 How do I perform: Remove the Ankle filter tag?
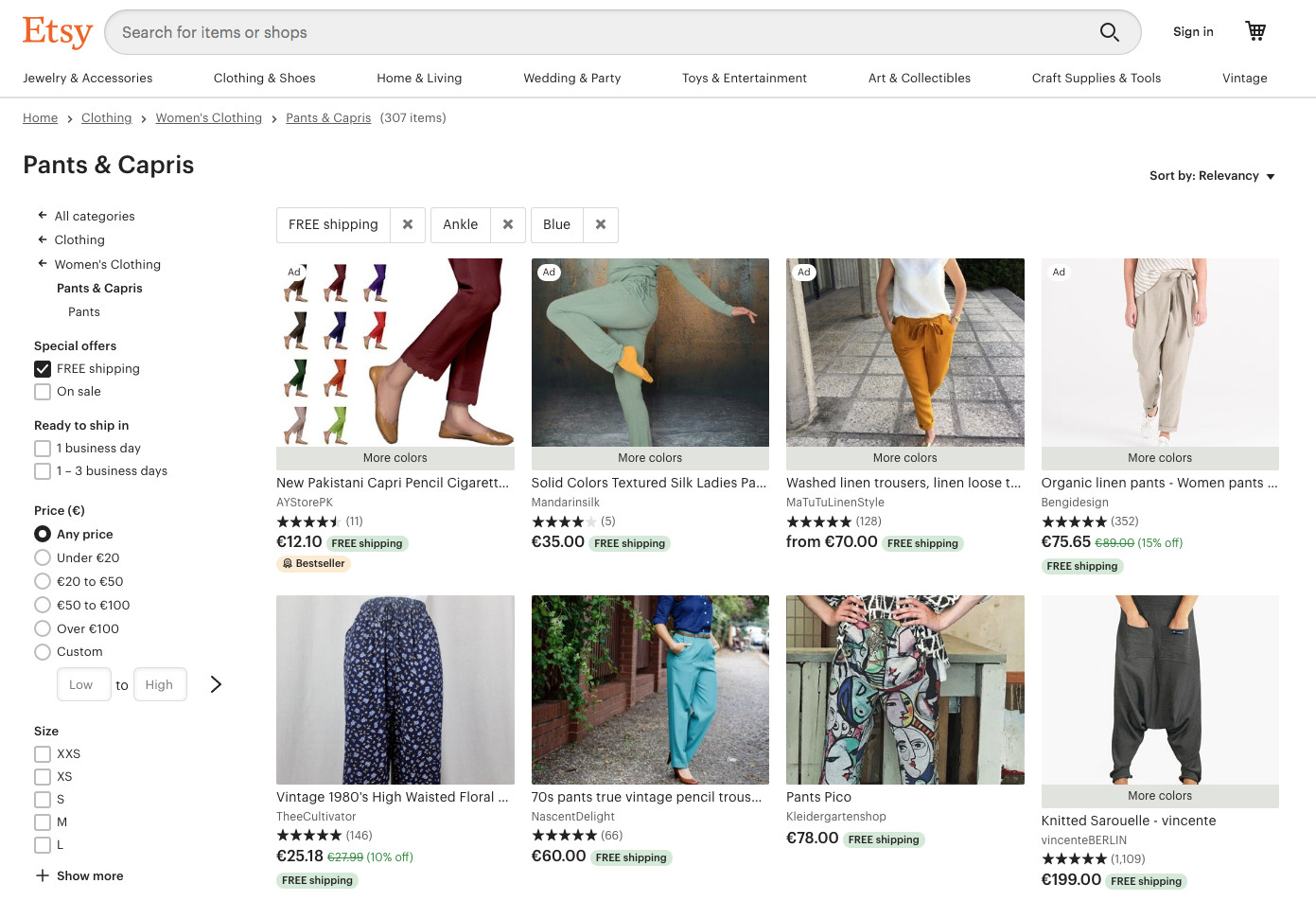click(508, 224)
